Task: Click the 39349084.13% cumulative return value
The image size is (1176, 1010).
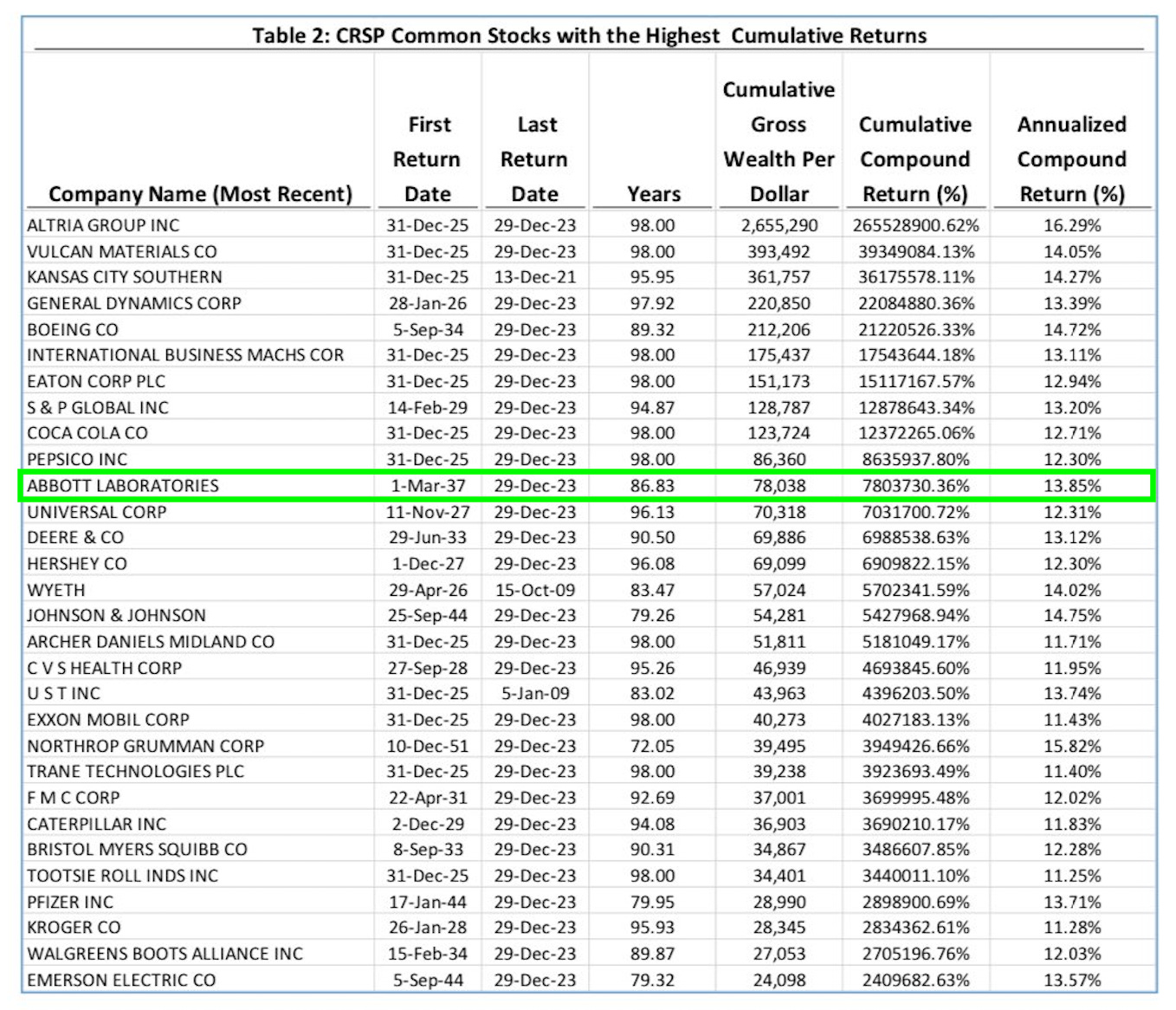Action: coord(915,251)
